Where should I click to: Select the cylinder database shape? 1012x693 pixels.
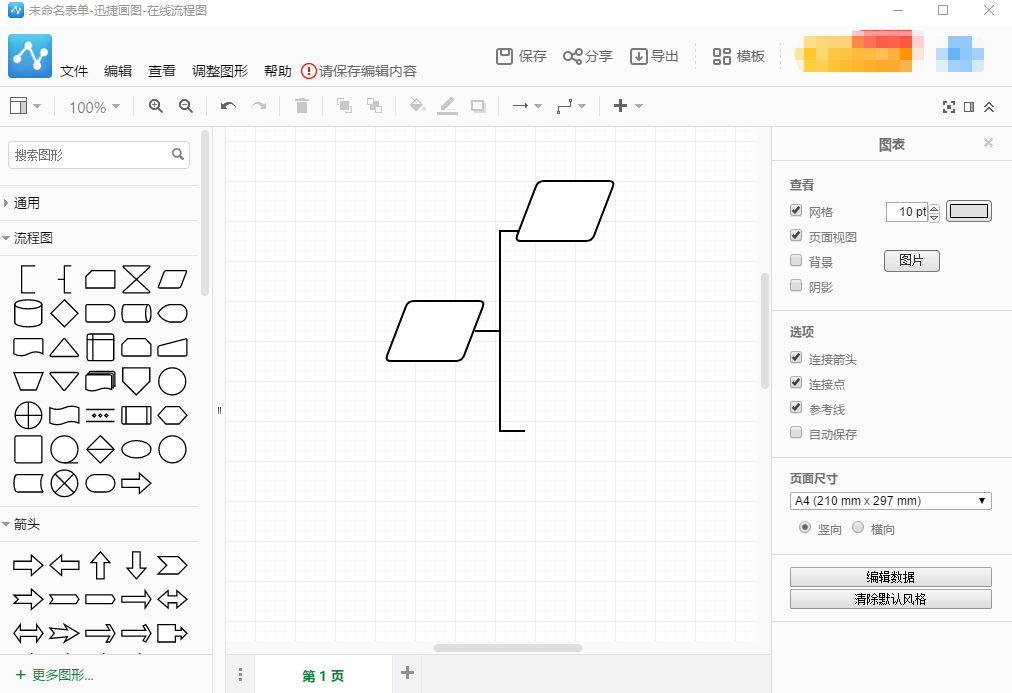tap(27, 313)
